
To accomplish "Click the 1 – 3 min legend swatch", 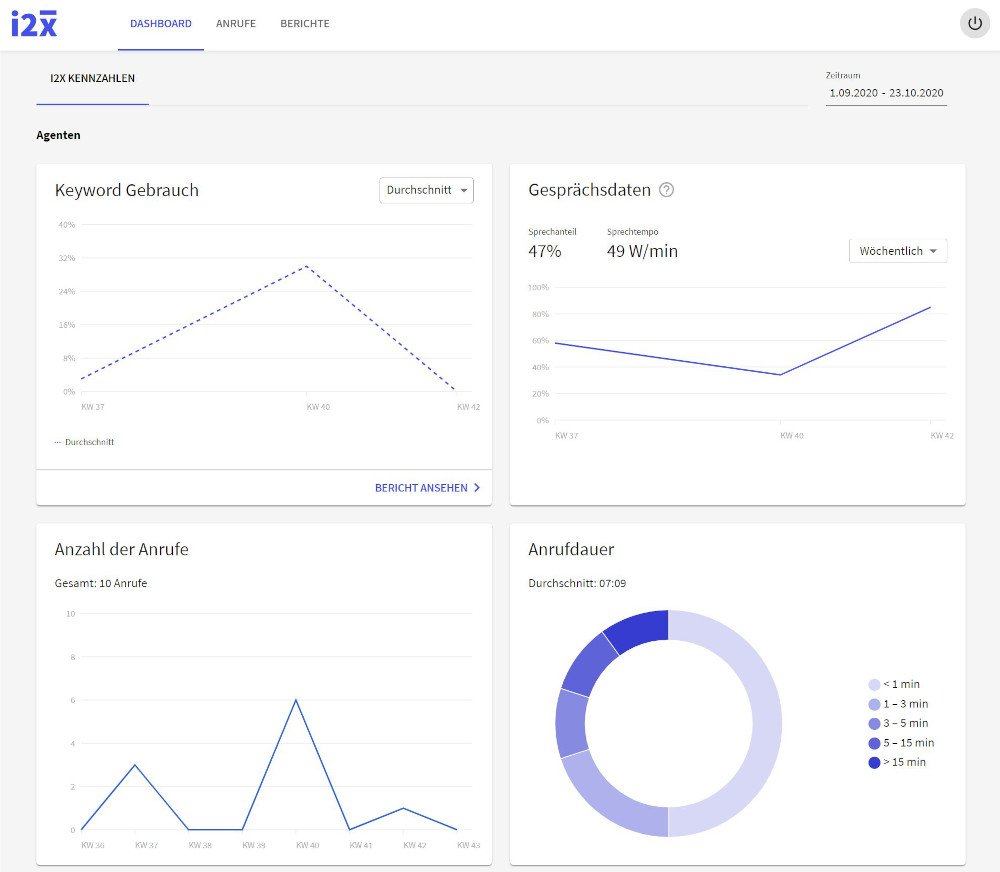I will (874, 704).
